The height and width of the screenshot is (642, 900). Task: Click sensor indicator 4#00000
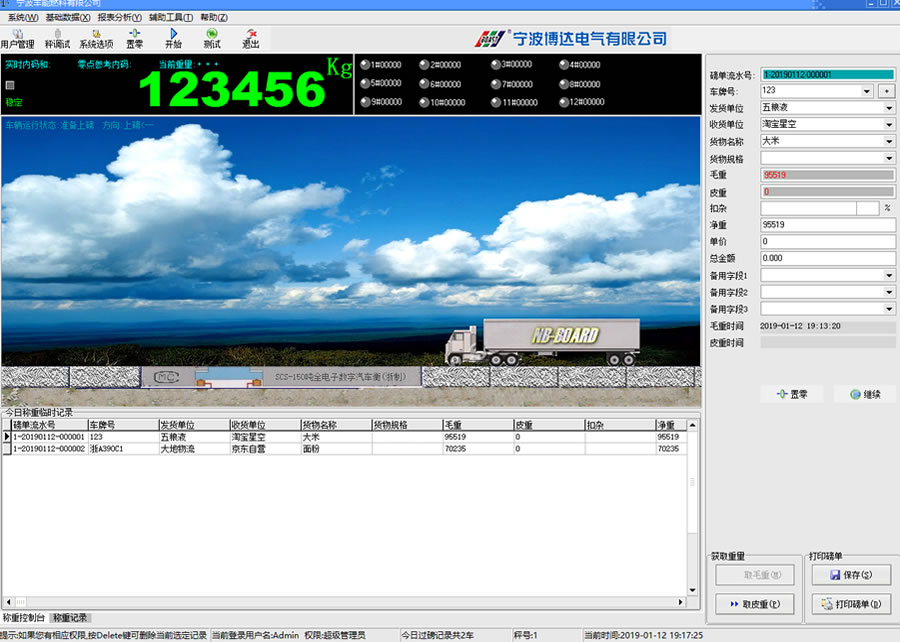coord(580,65)
